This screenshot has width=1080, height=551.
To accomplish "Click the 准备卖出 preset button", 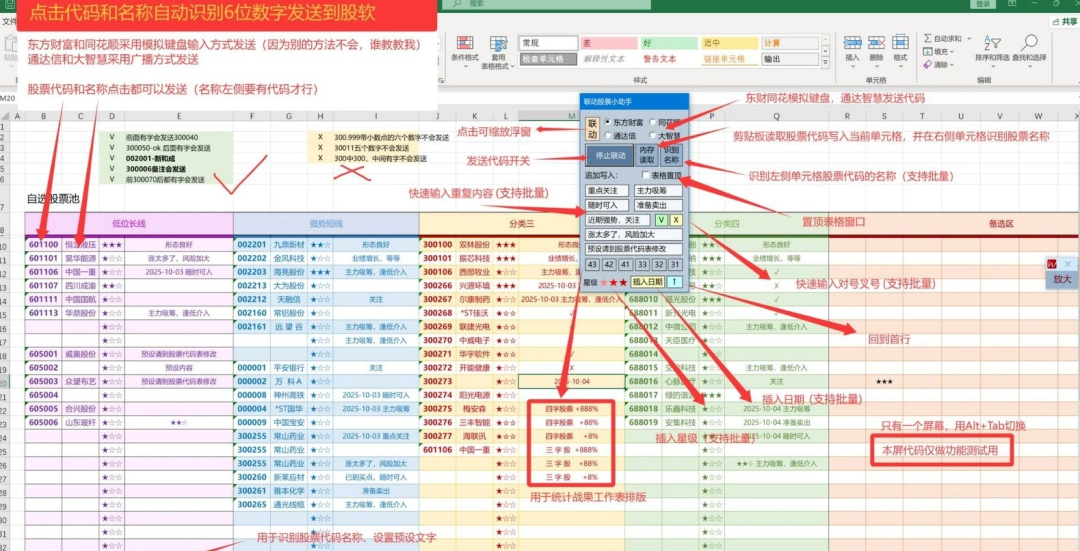I will 658,205.
